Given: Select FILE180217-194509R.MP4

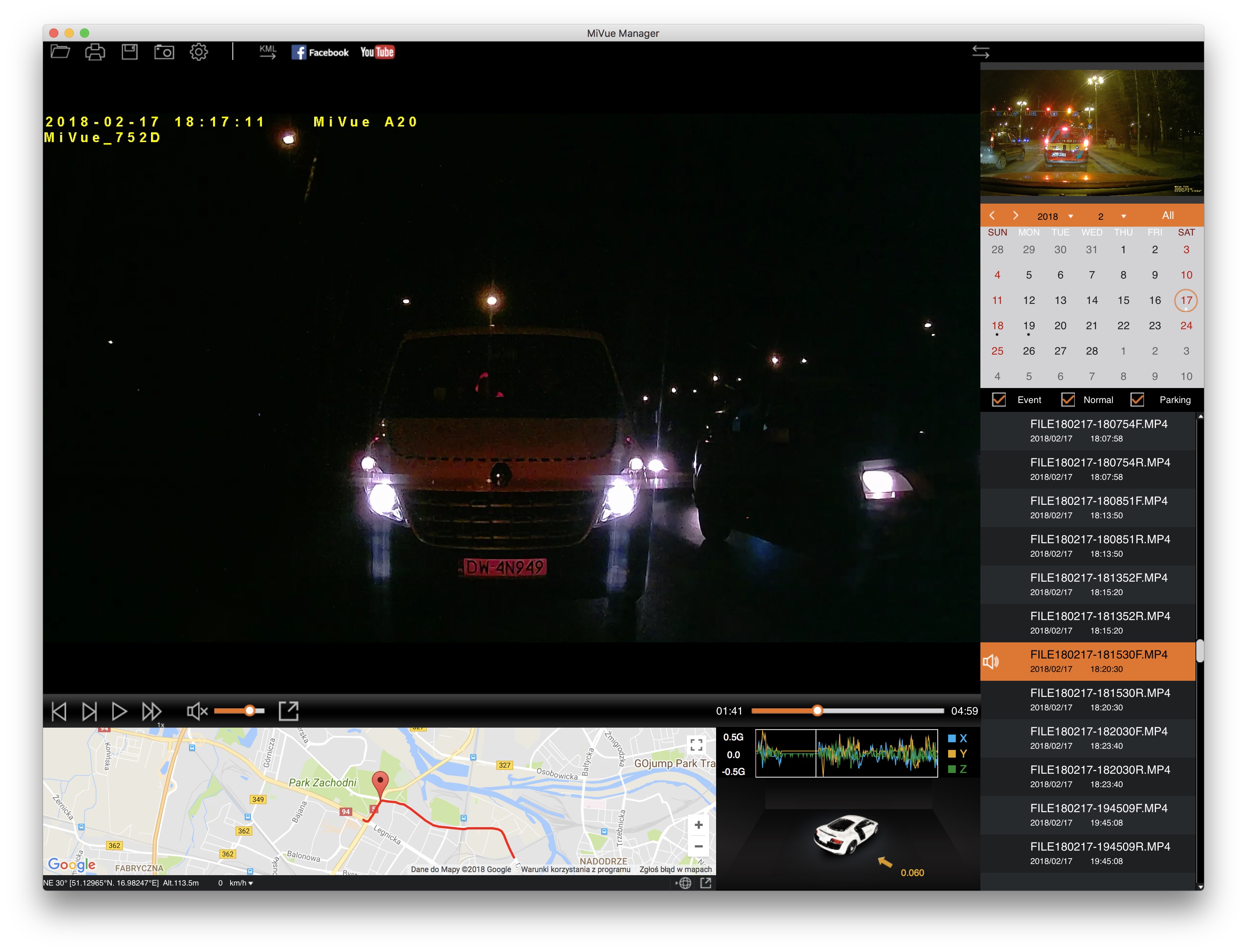Looking at the screenshot, I should pyautogui.click(x=1088, y=853).
